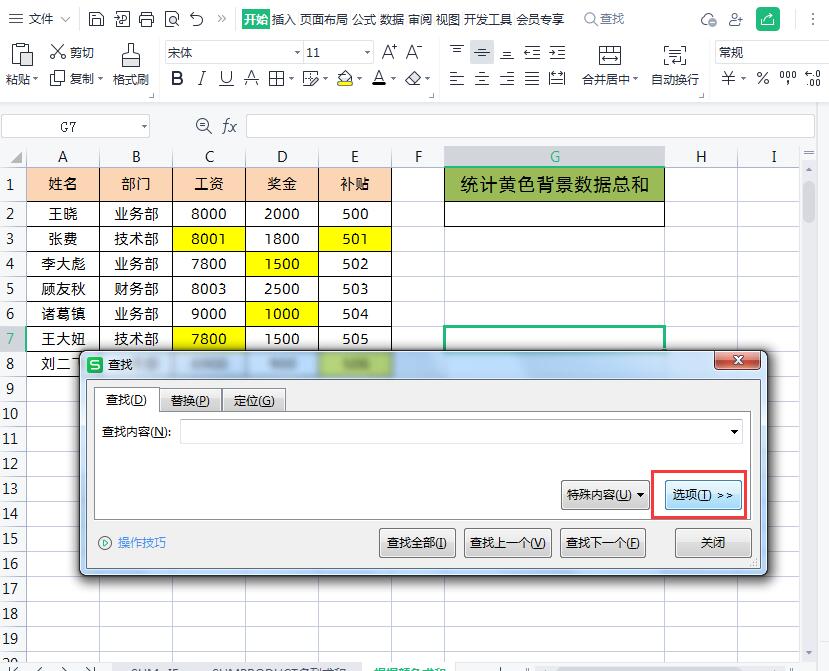Toggle Bold formatting
This screenshot has height=671, width=829.
pyautogui.click(x=177, y=79)
